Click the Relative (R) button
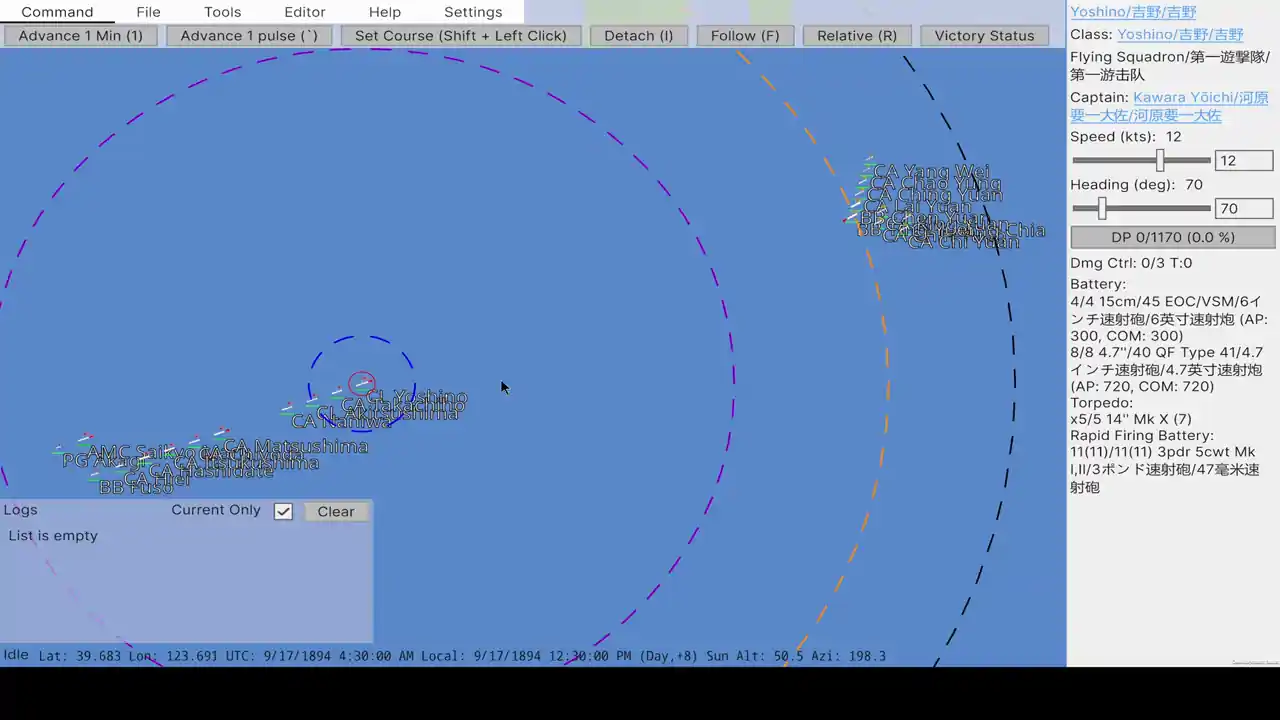 point(857,36)
